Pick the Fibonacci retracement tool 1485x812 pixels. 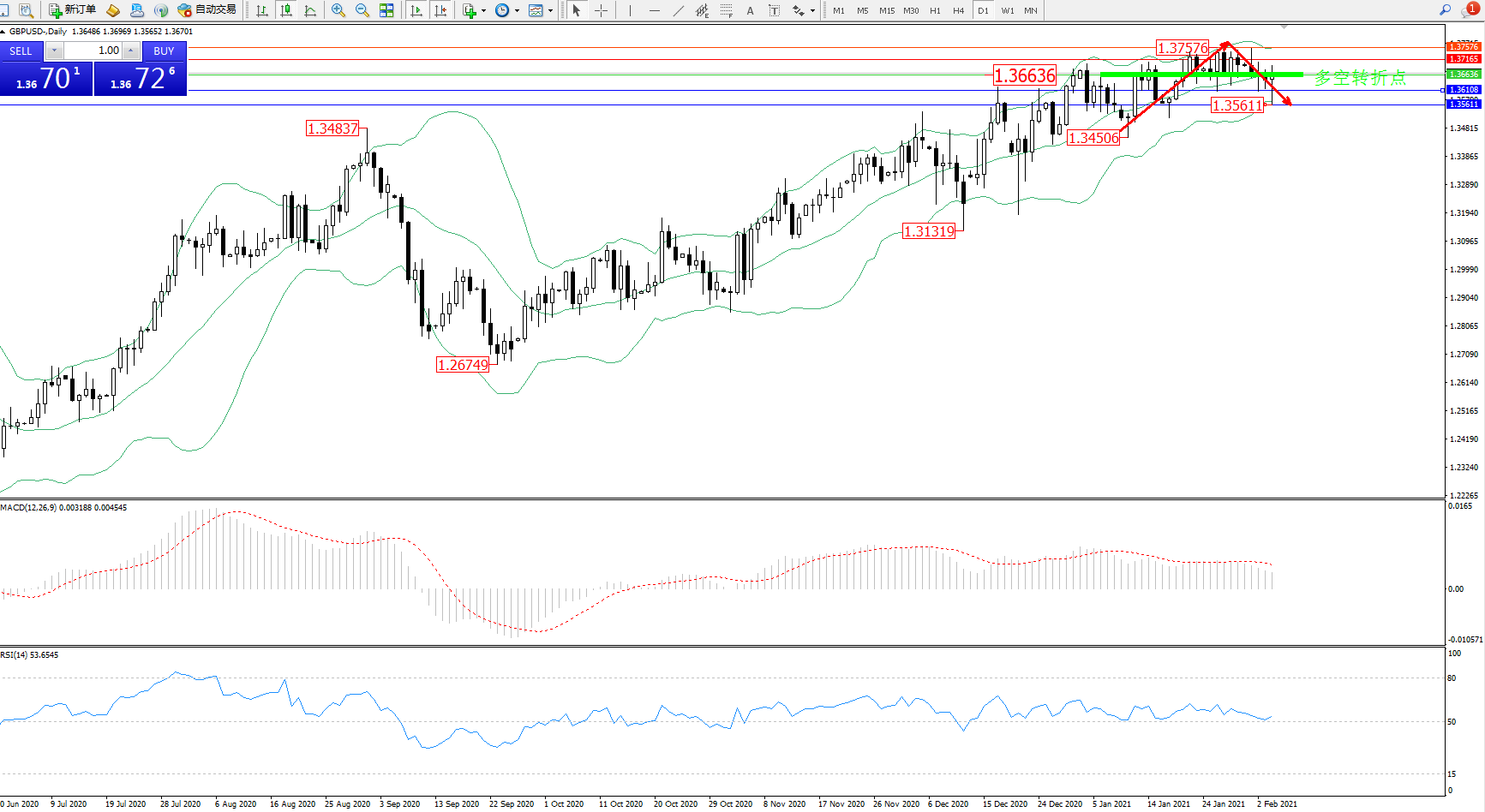[x=726, y=10]
